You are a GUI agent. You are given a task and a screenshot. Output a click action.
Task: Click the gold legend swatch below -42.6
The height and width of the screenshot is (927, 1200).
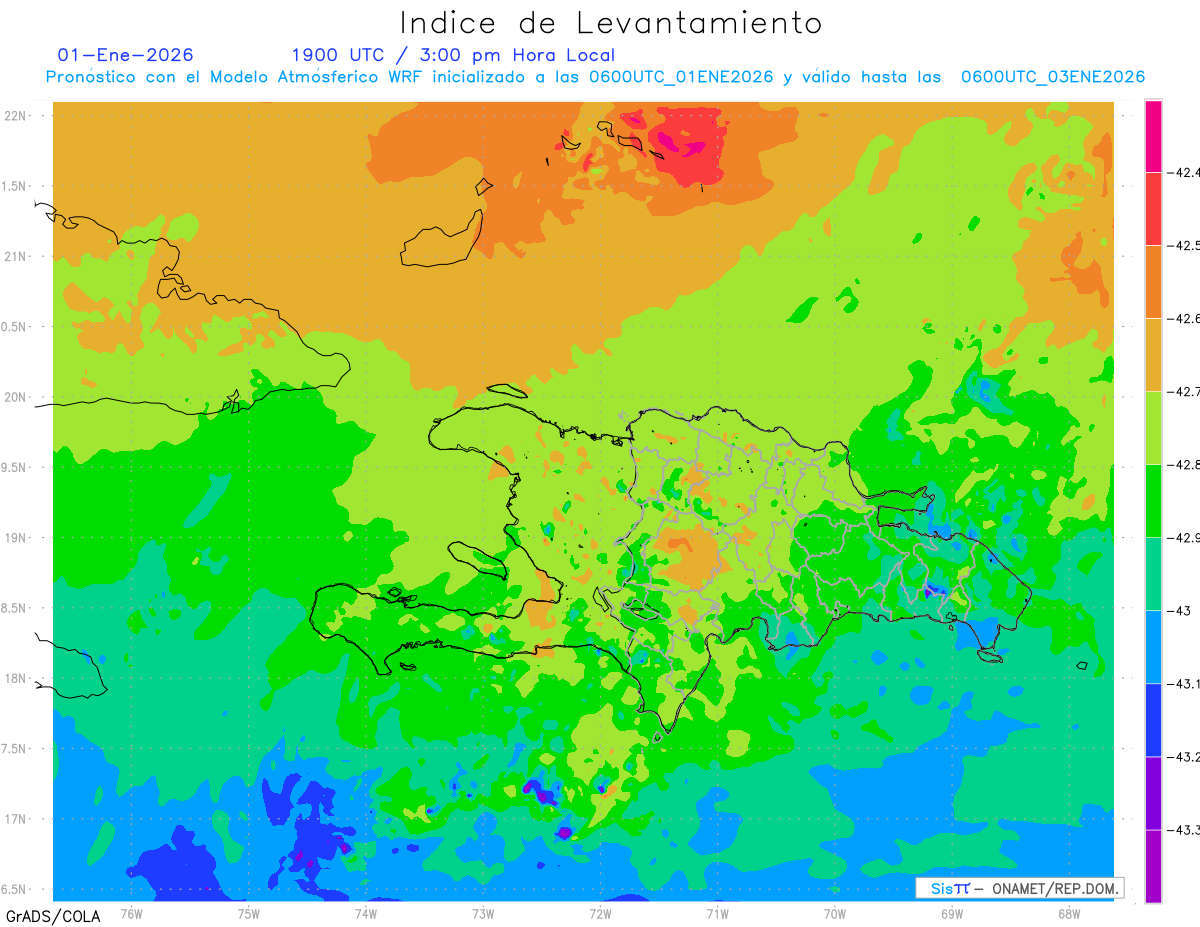point(1153,354)
